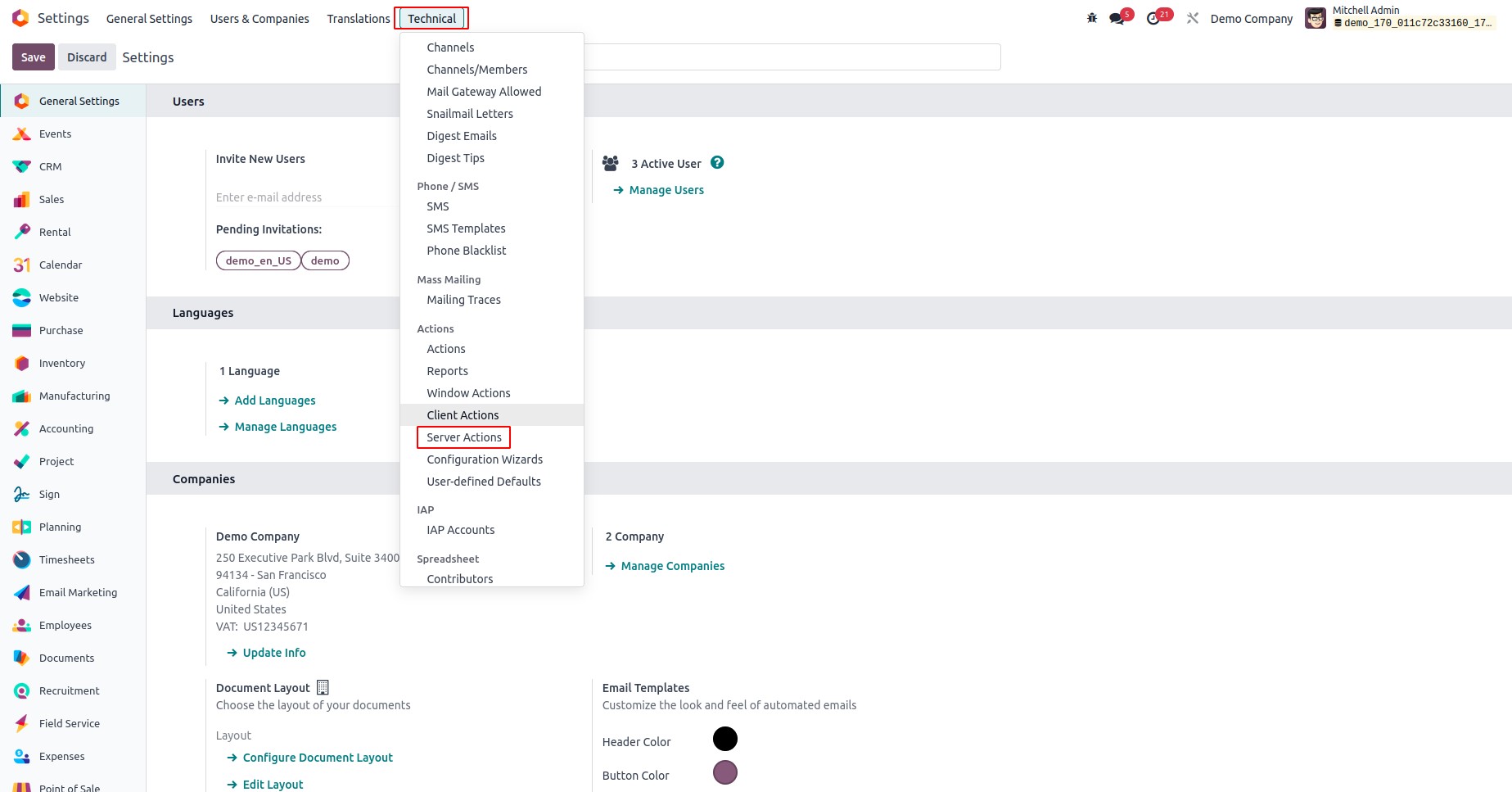Open the Translations menu
The image size is (1512, 792).
(359, 18)
